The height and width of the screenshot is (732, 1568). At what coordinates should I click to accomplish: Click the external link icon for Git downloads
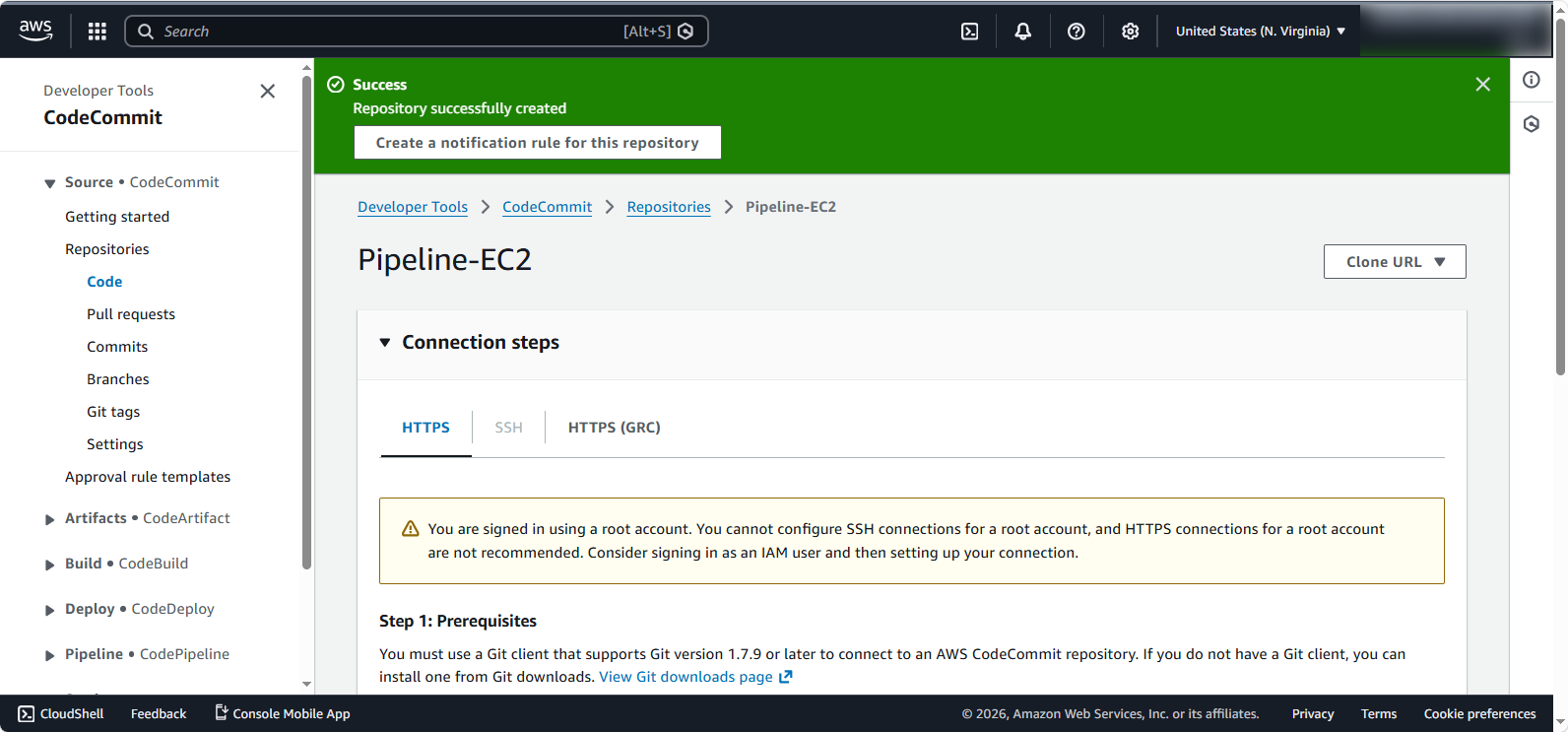tap(786, 677)
